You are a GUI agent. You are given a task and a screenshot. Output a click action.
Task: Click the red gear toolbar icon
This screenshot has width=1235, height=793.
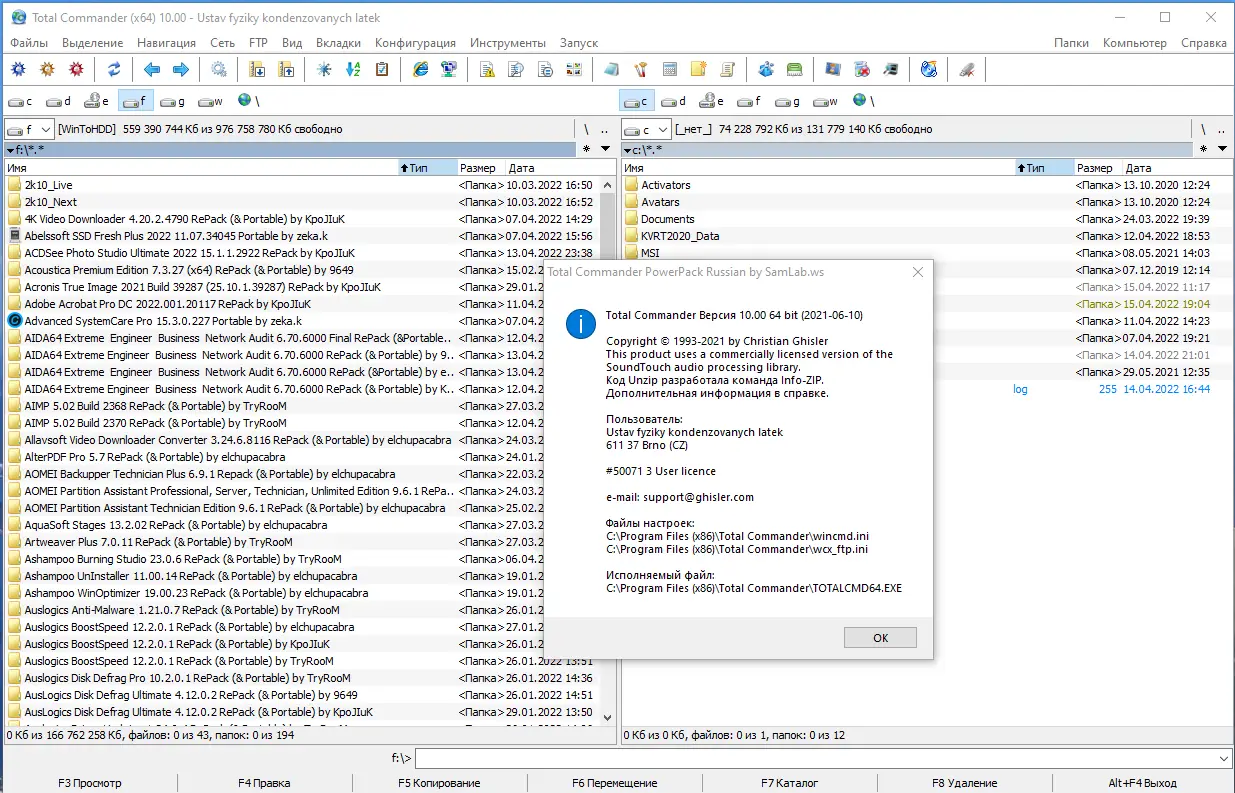(76, 69)
